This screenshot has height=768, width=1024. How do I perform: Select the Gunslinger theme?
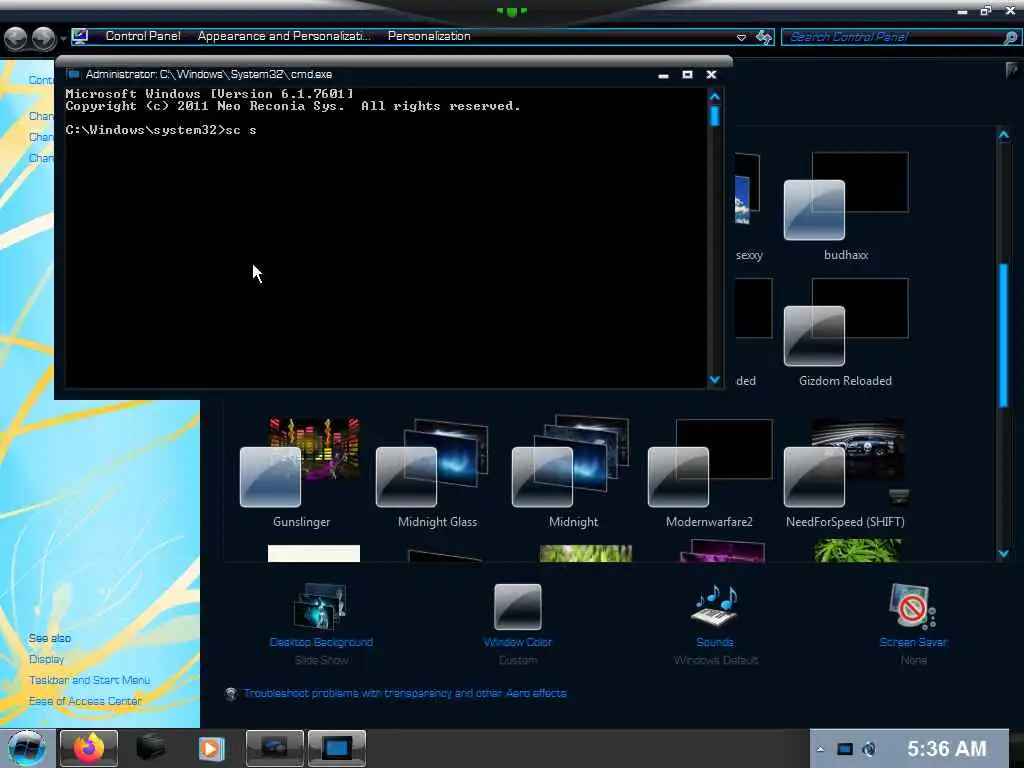301,473
